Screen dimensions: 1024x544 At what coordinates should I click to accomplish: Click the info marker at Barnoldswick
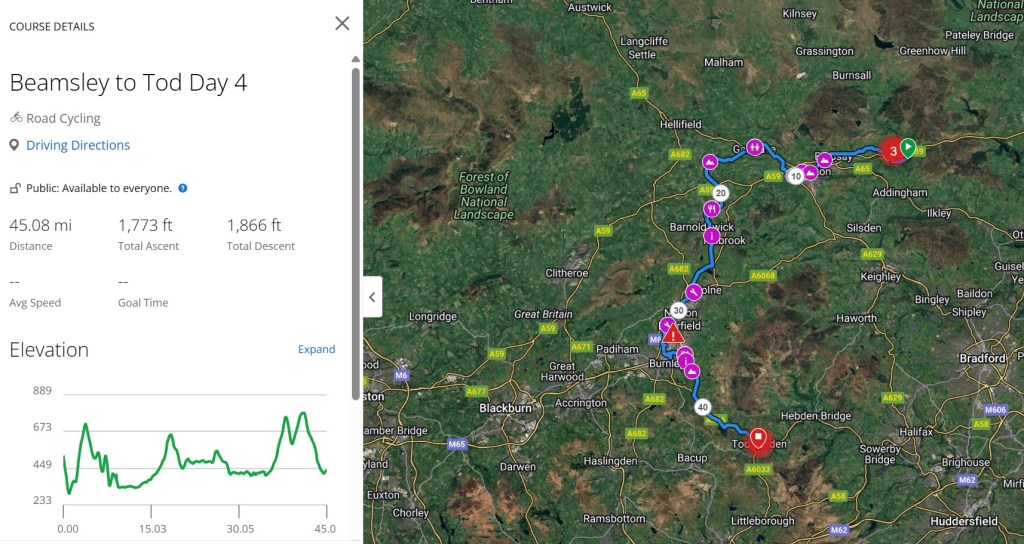(711, 236)
